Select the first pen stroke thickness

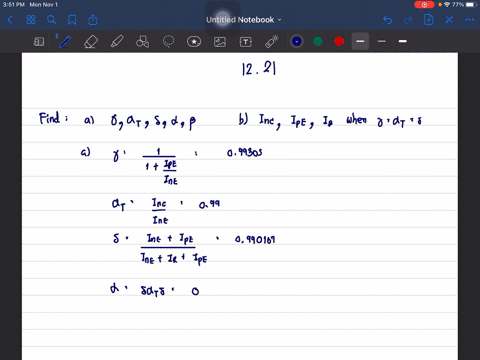(360, 41)
